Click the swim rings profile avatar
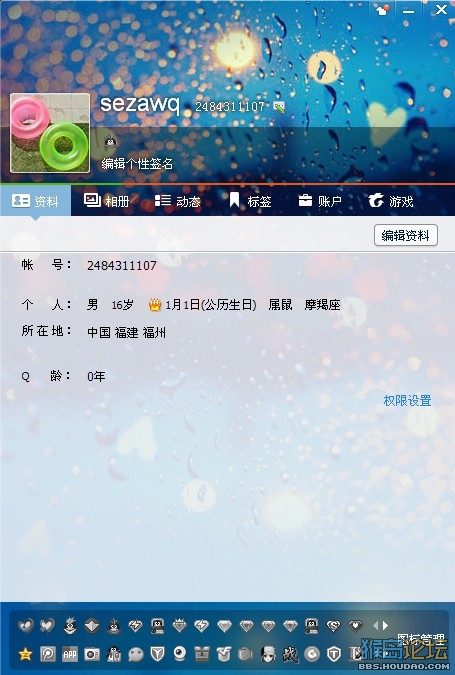Screen dimensions: 455x675 (x=50, y=133)
